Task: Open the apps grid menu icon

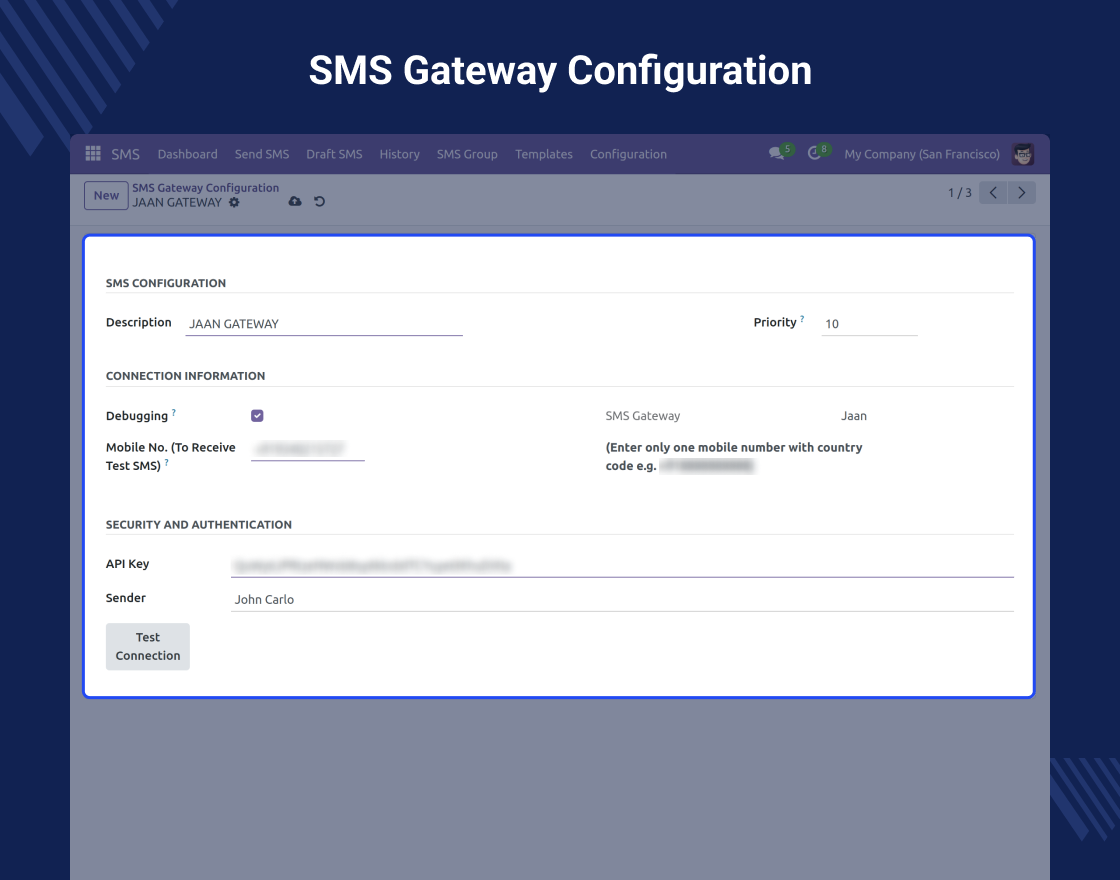Action: [93, 154]
